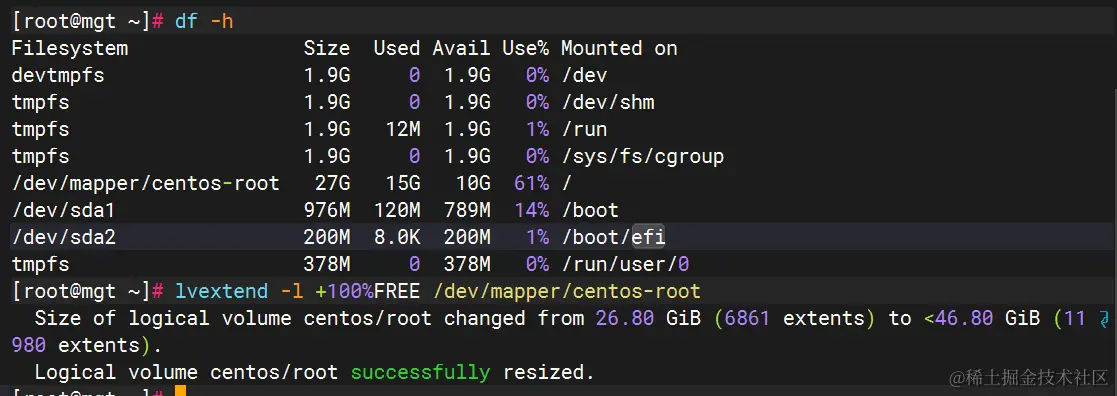Click the 61% usage value

click(531, 183)
